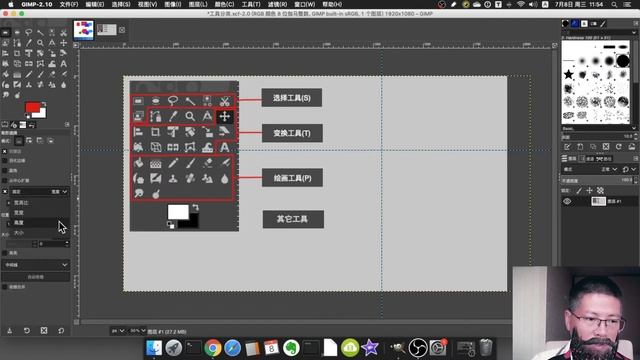Open tool options panel configure menu arrow
Viewport: 640px width, 360px height.
[67, 124]
